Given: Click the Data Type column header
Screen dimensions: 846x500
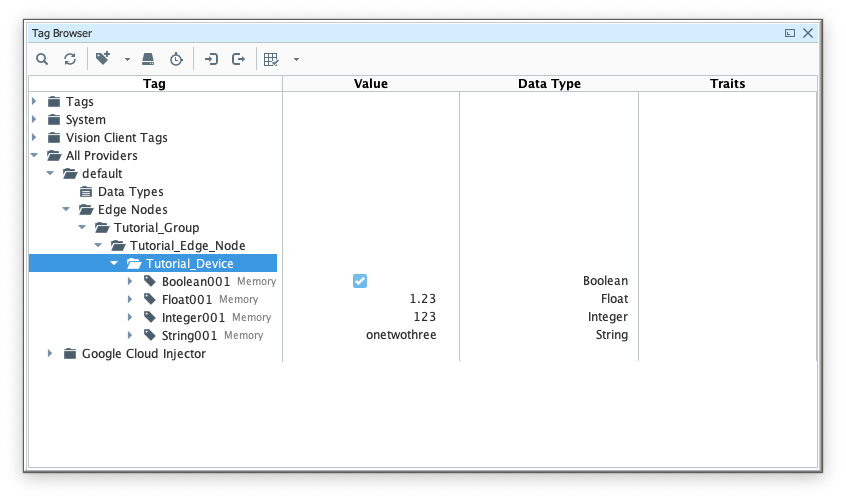Looking at the screenshot, I should pyautogui.click(x=549, y=84).
